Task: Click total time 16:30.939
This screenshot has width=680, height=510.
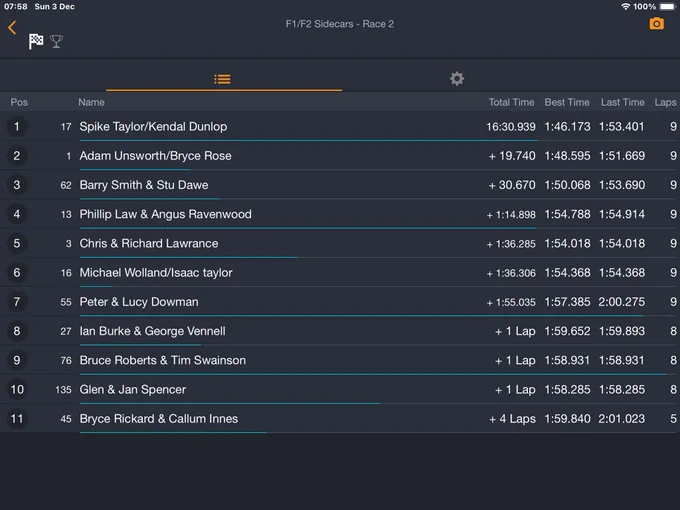Action: pyautogui.click(x=510, y=127)
